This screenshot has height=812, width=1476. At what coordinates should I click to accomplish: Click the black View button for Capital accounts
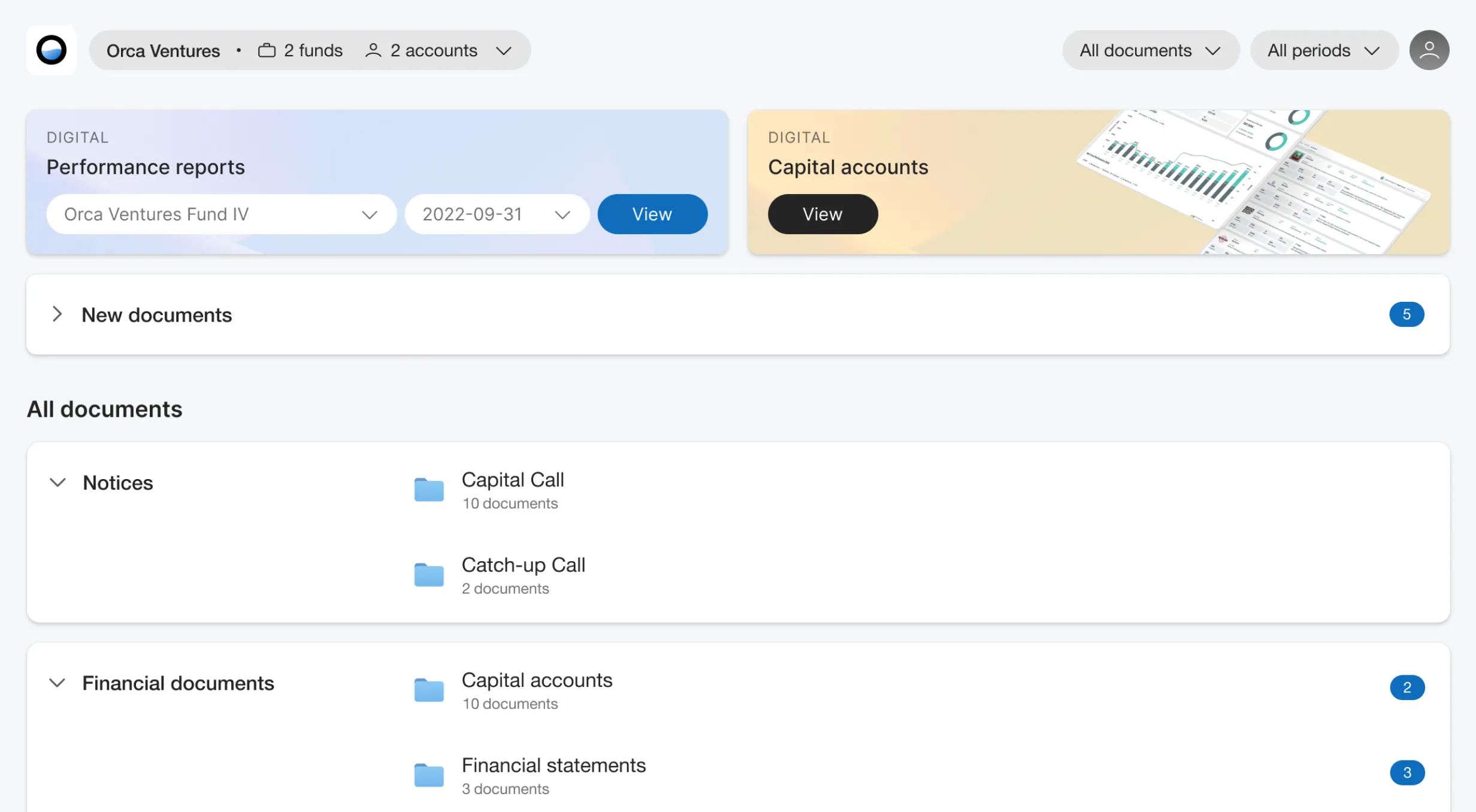tap(822, 214)
